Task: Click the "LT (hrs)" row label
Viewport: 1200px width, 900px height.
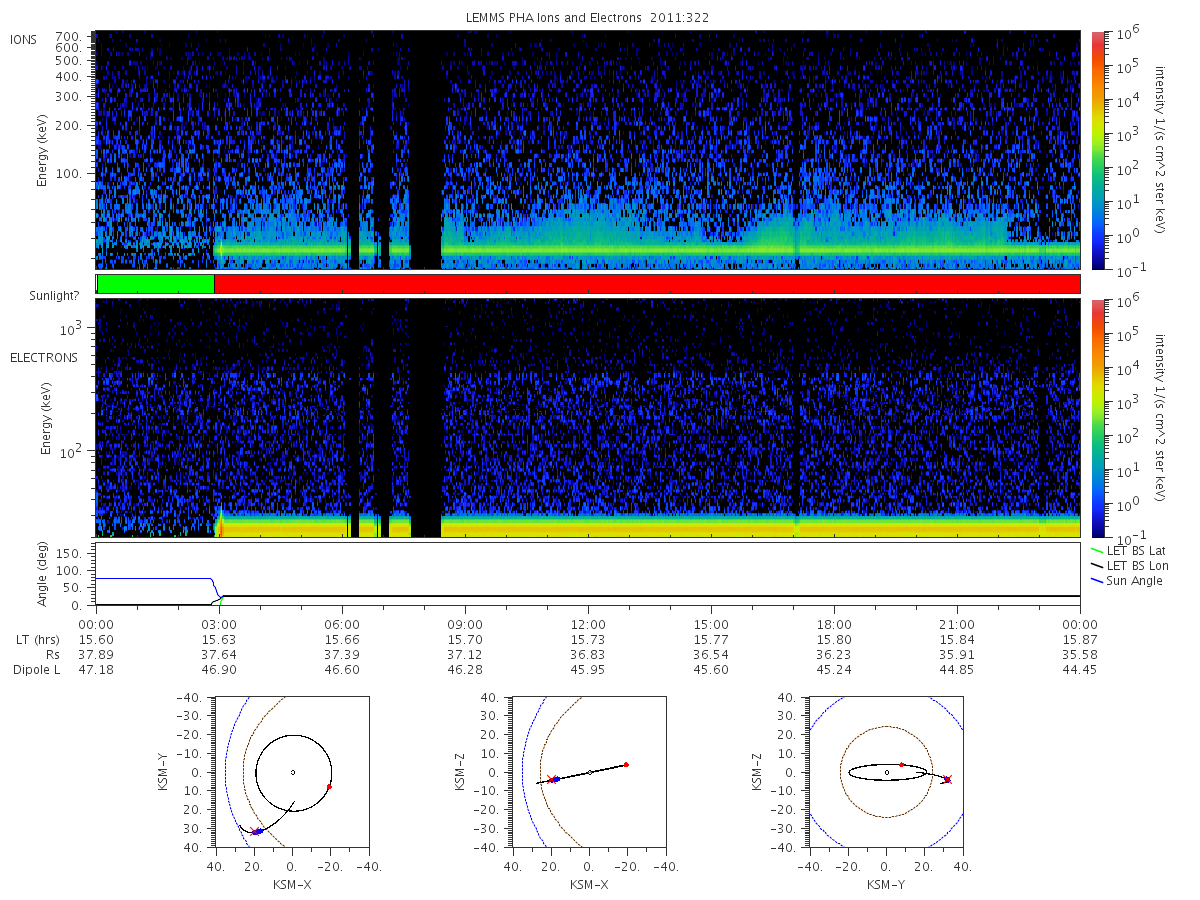Action: [36, 640]
